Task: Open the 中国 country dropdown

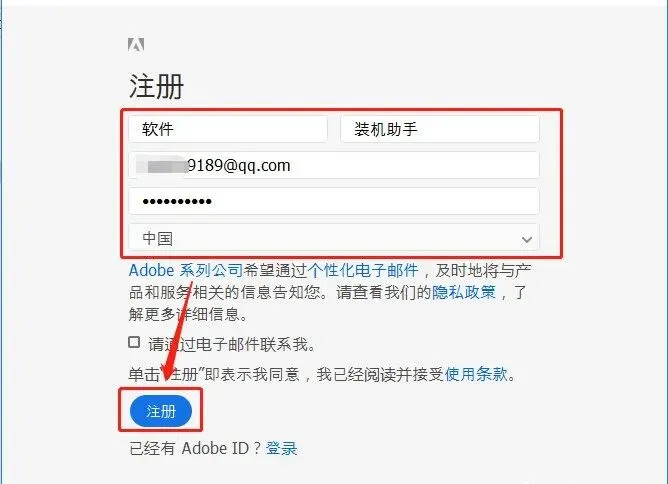Action: 334,238
